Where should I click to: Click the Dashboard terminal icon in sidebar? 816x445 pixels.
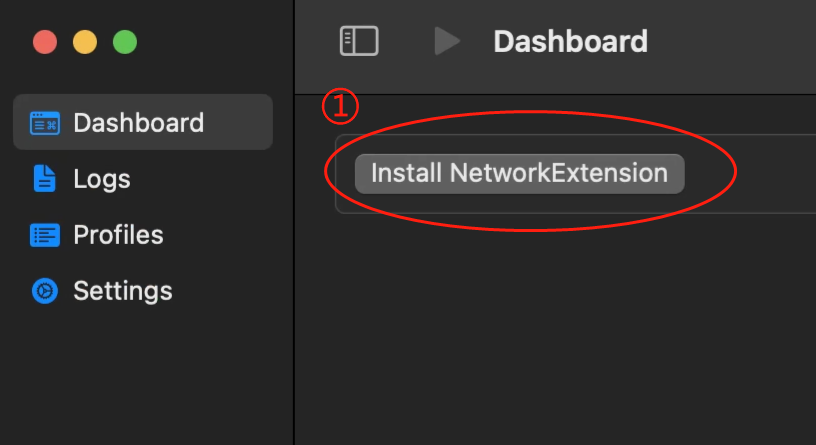(45, 123)
